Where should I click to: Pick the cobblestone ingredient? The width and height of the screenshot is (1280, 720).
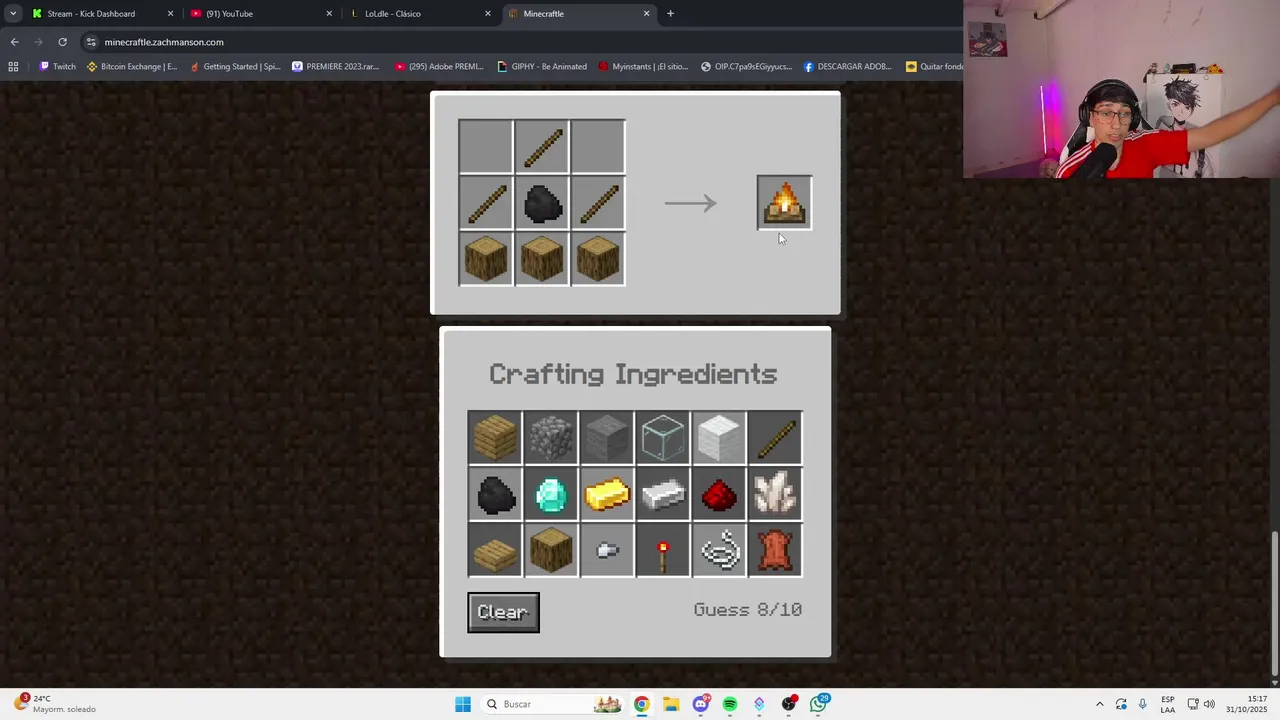click(x=551, y=438)
